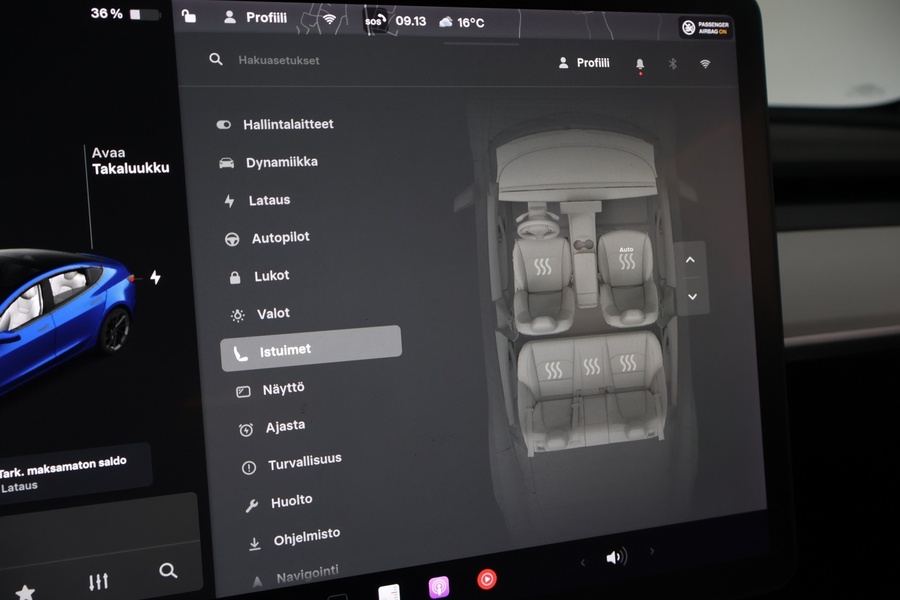Toggle the rear middle seat heater
The width and height of the screenshot is (900, 600).
tap(590, 365)
